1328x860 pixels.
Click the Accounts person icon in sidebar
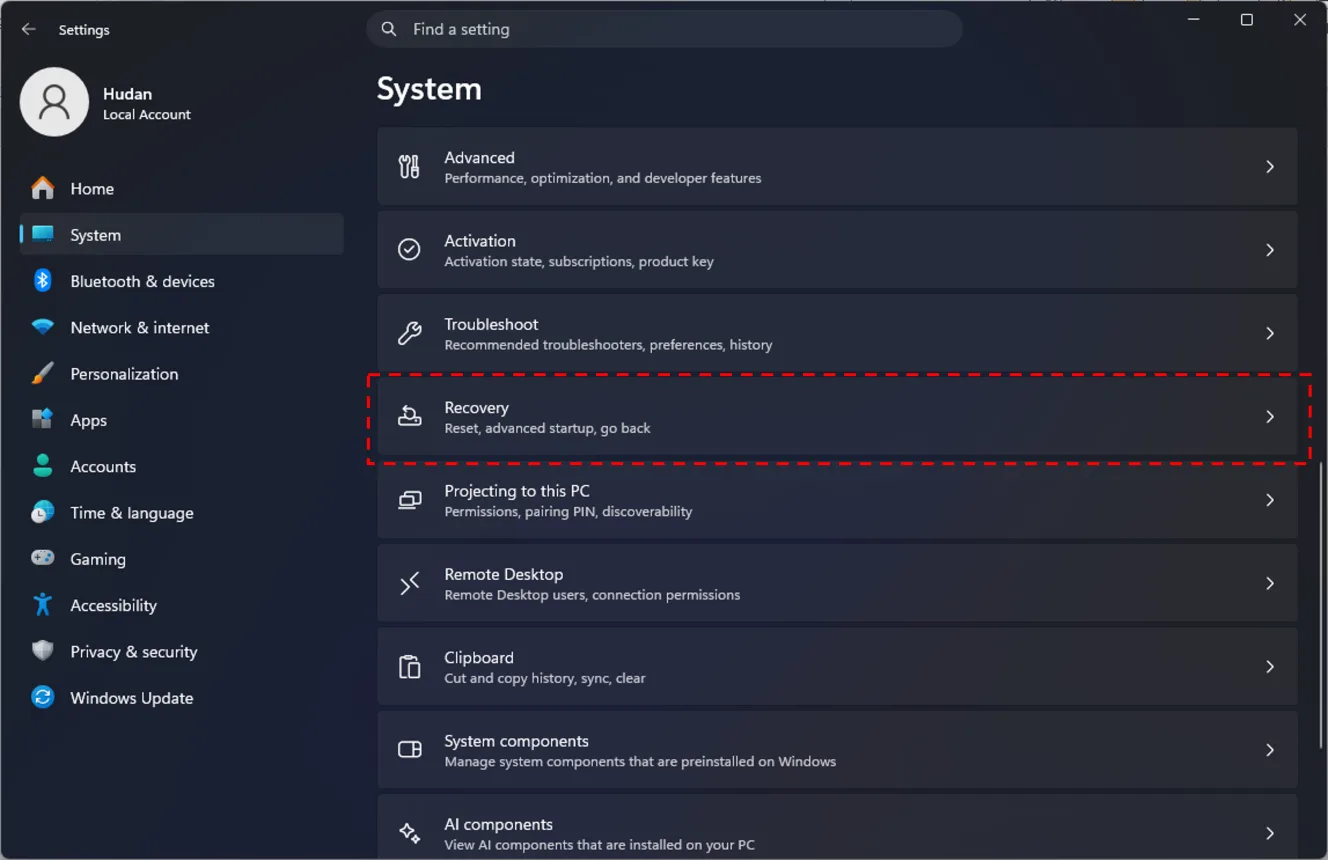(43, 466)
